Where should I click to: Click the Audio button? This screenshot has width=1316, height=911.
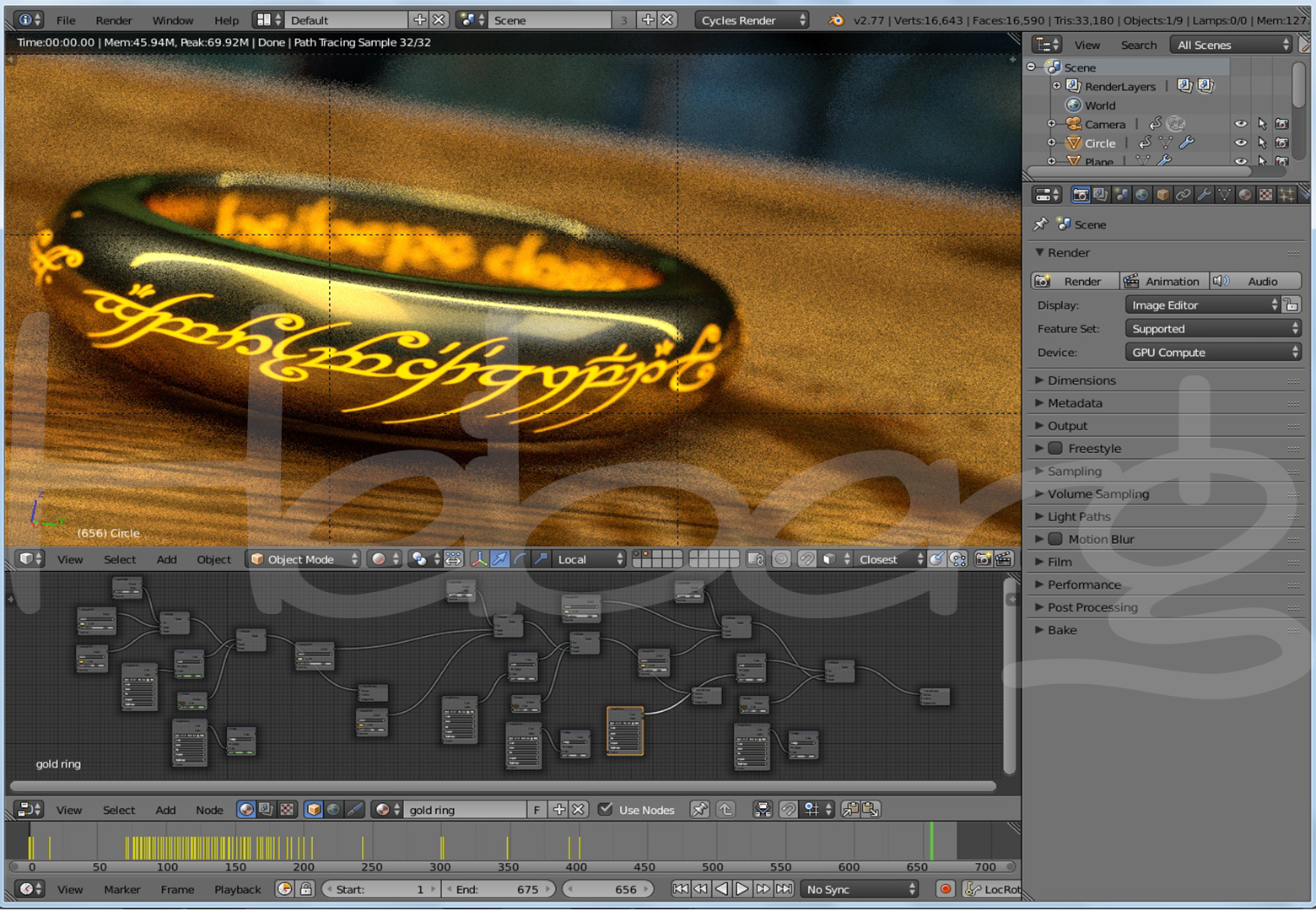click(x=1255, y=282)
